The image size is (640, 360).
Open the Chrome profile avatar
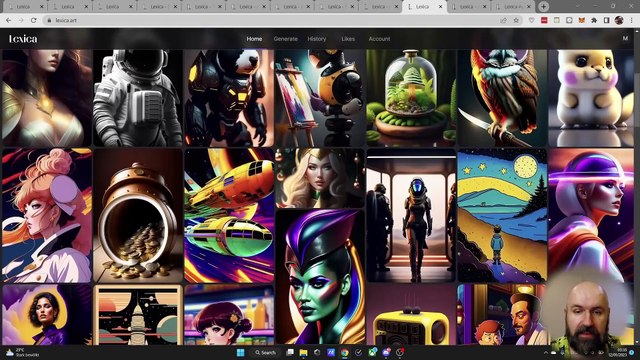(619, 20)
